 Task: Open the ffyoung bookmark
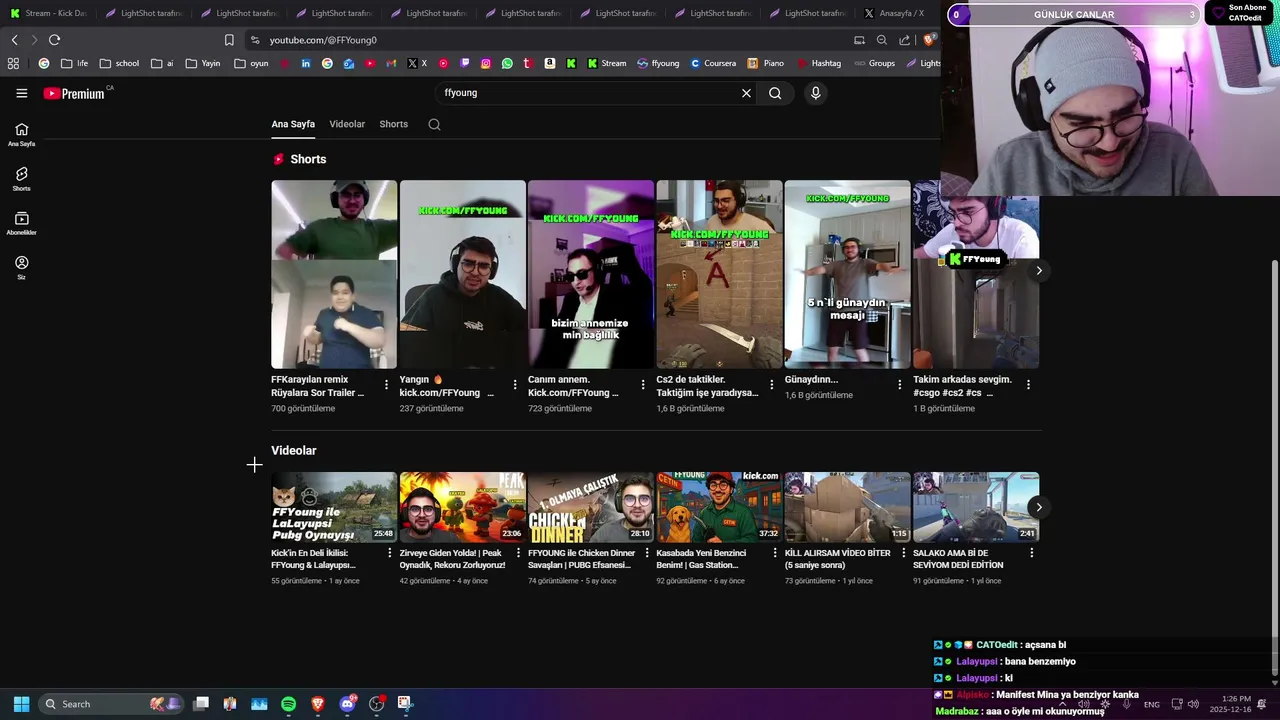point(659,63)
